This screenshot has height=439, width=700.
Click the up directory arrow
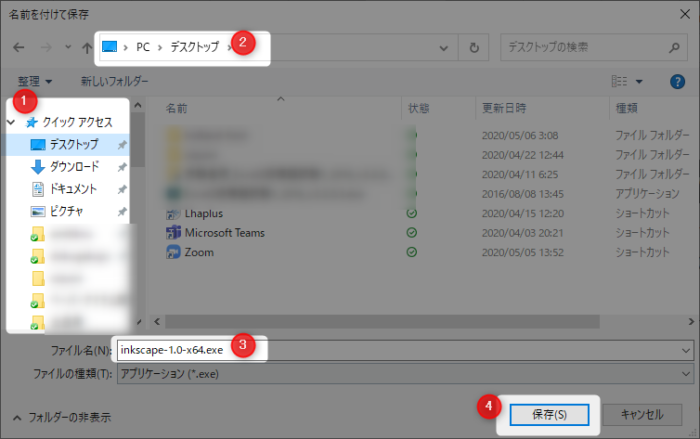(86, 47)
